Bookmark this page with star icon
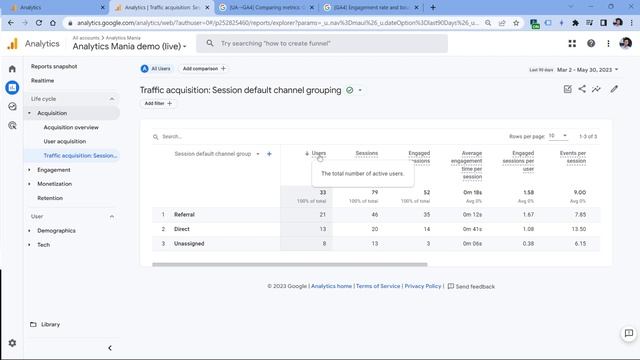Viewport: 640px width, 360px height. 516,23
